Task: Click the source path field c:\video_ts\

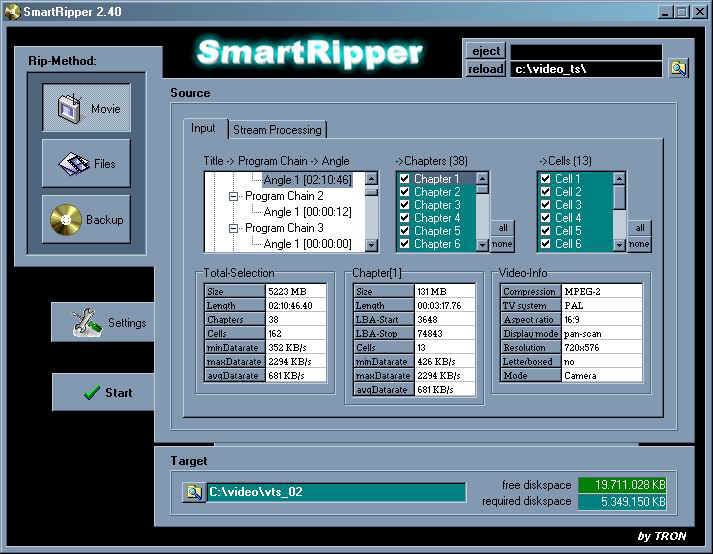Action: coord(586,69)
